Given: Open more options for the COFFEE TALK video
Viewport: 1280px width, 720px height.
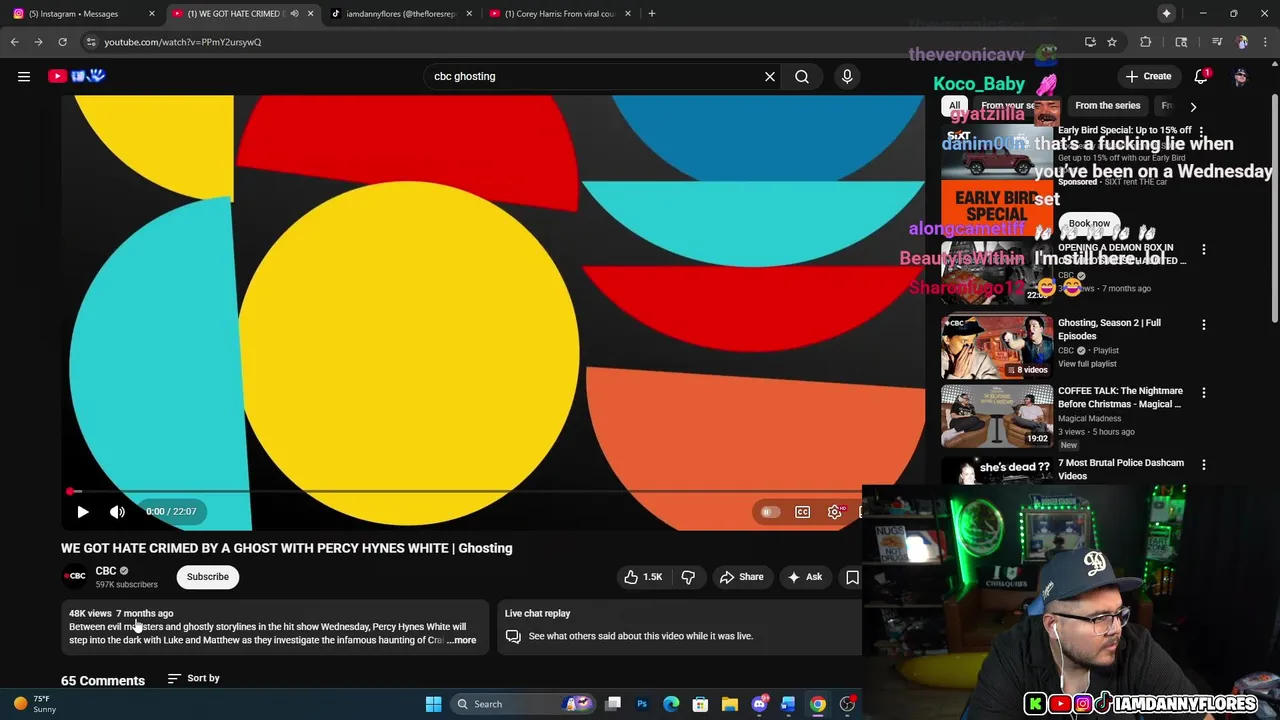Looking at the screenshot, I should [x=1204, y=393].
